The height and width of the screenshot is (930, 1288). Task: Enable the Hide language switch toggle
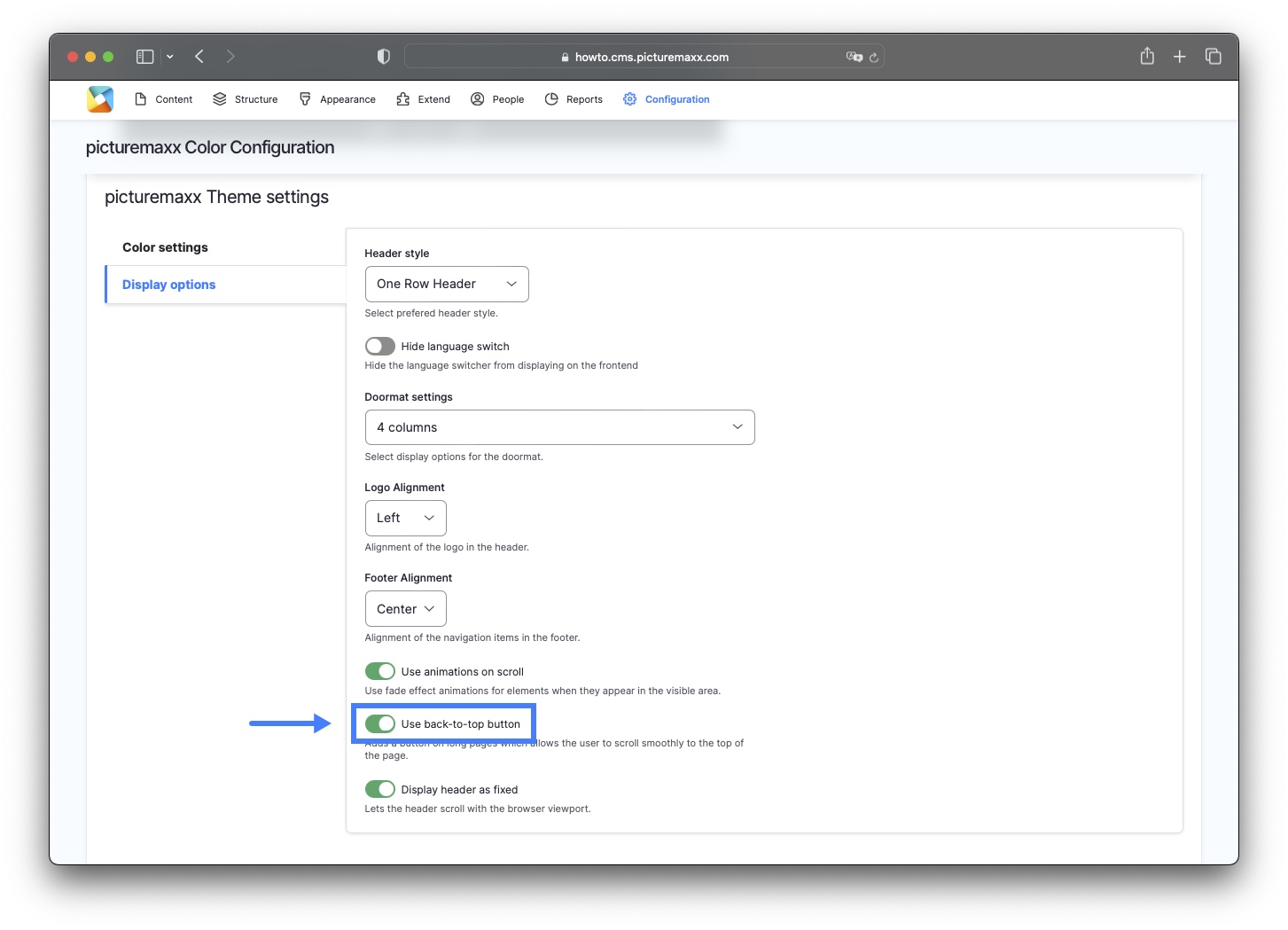[x=380, y=346]
